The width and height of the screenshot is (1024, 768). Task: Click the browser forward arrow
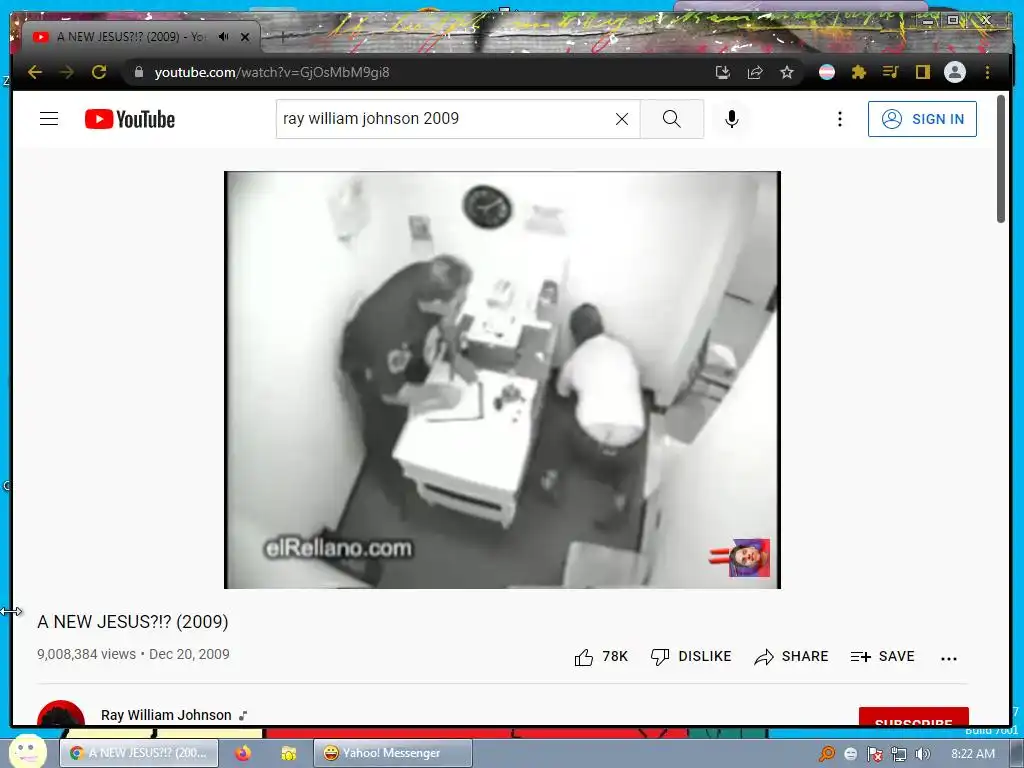tap(67, 72)
